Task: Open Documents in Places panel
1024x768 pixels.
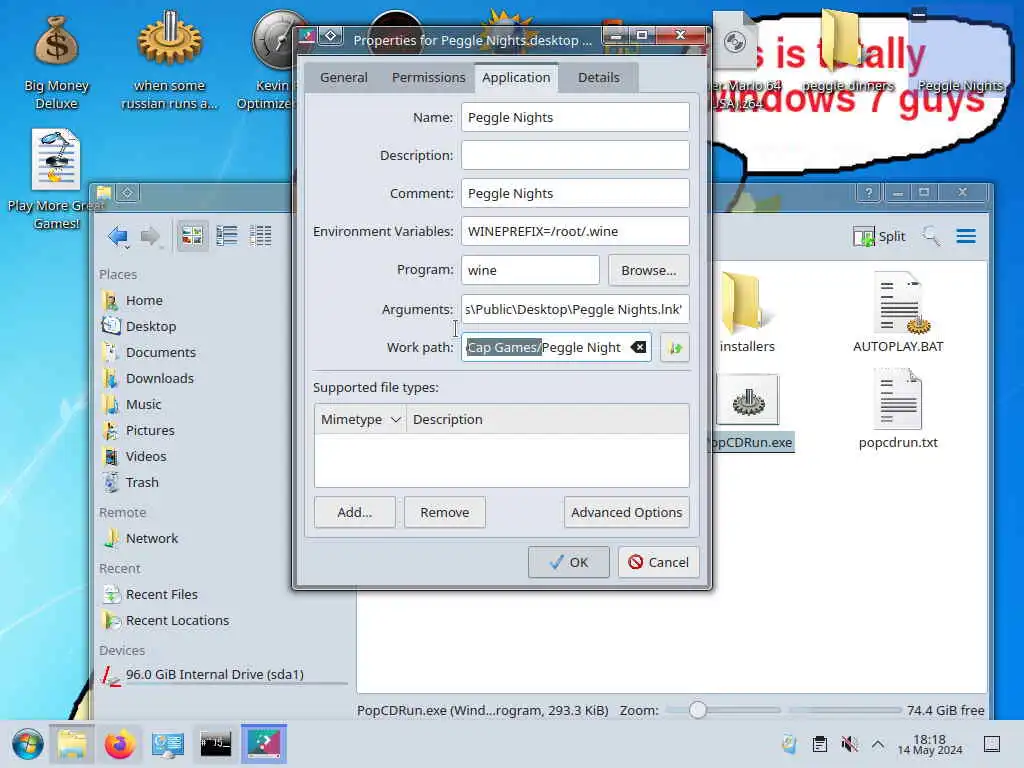Action: pyautogui.click(x=161, y=352)
